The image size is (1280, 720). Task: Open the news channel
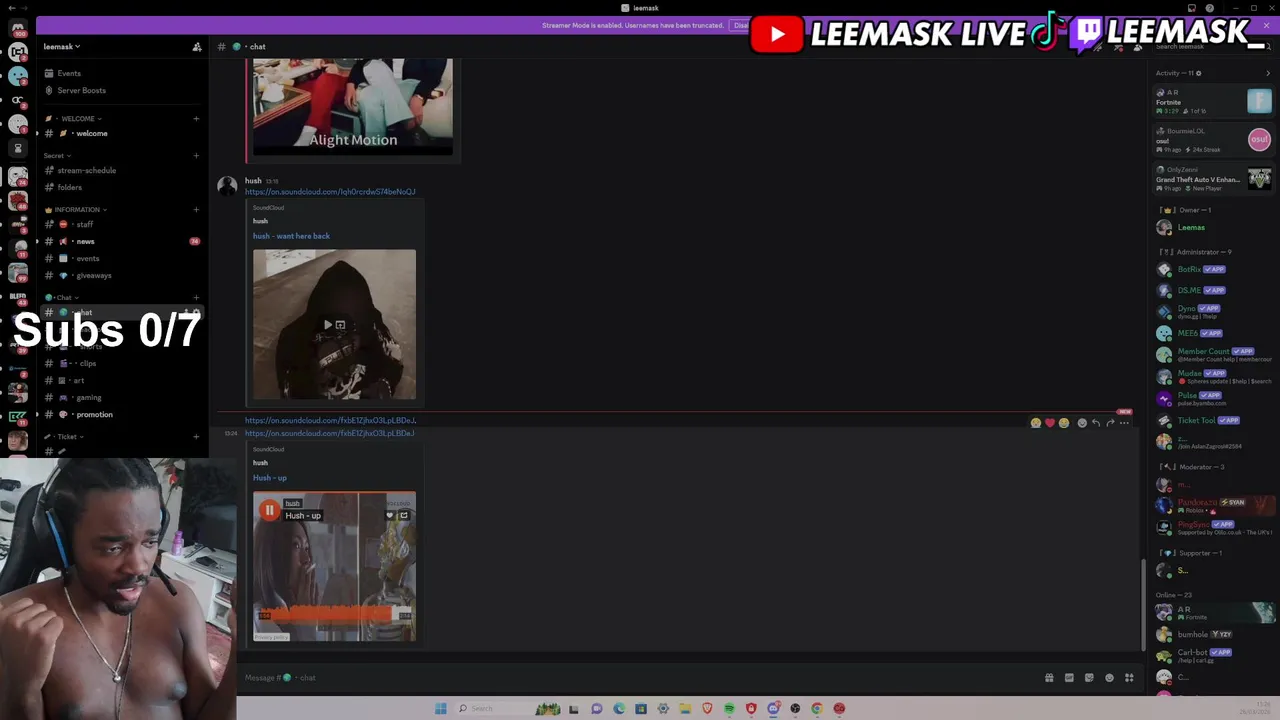[x=123, y=241]
